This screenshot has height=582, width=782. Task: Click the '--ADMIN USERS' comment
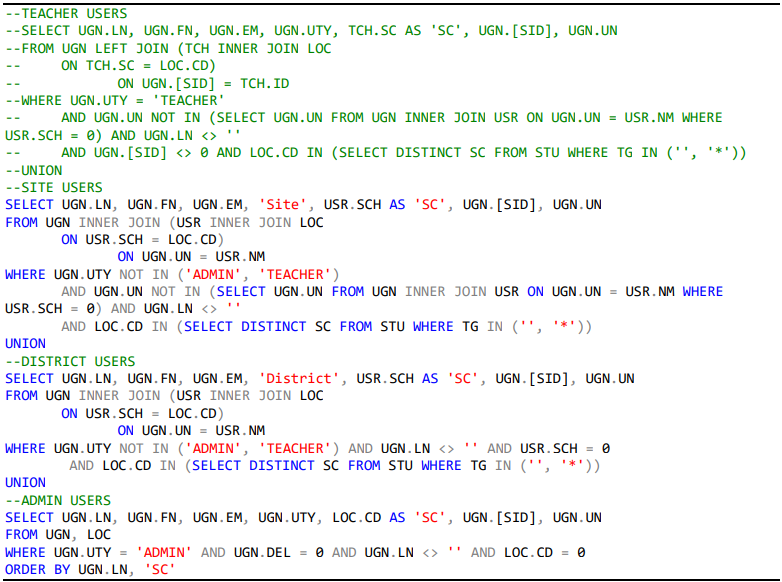[58, 500]
